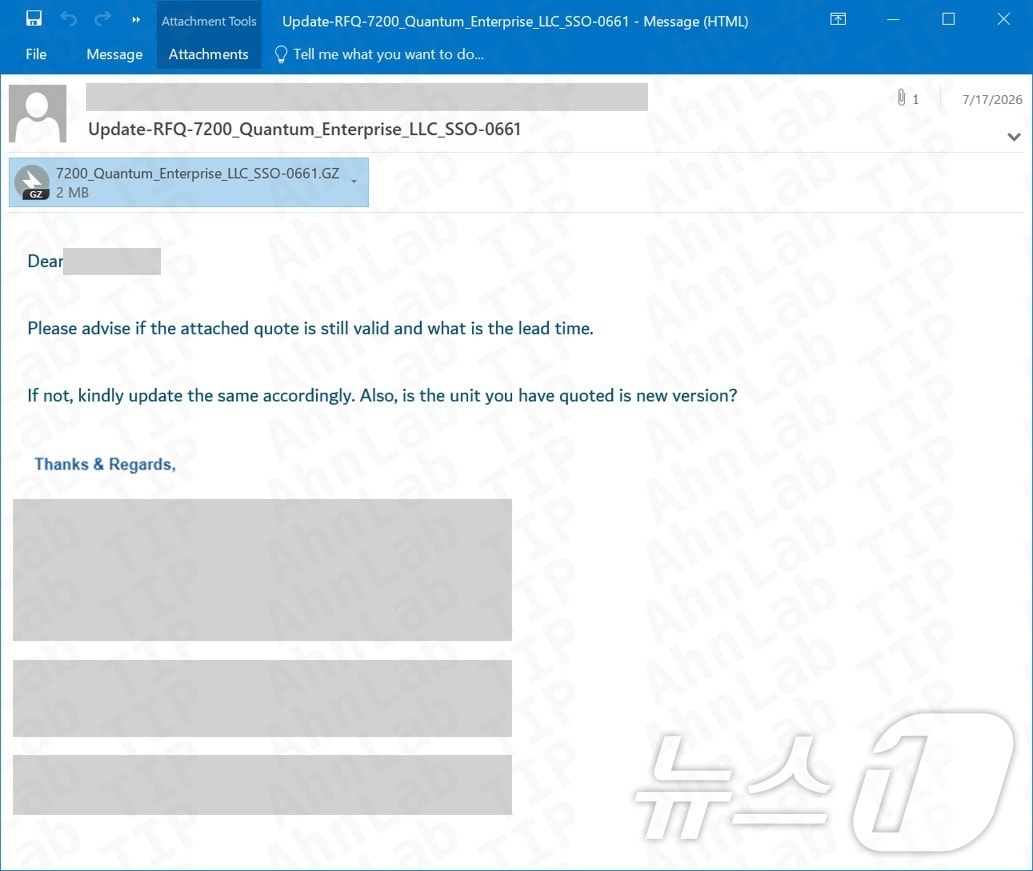Click the Redo arrow icon
This screenshot has width=1033, height=871.
pos(102,19)
